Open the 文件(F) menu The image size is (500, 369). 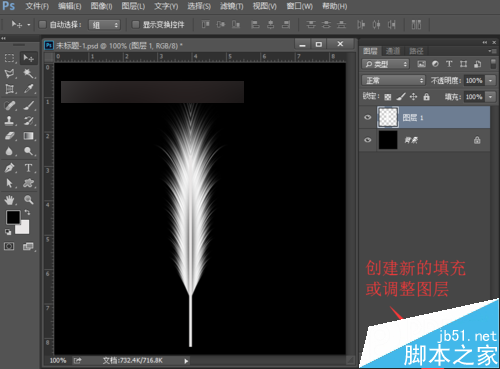tap(37, 6)
